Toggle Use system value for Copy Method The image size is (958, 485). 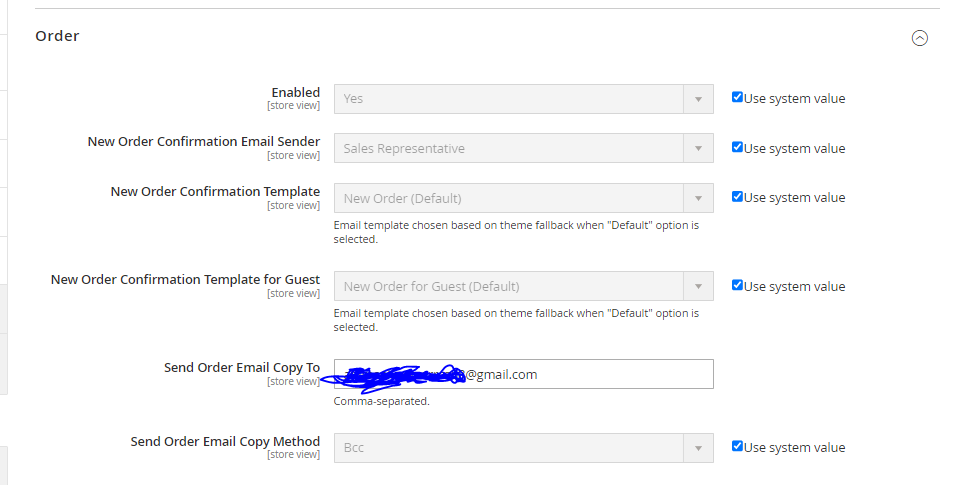point(737,446)
